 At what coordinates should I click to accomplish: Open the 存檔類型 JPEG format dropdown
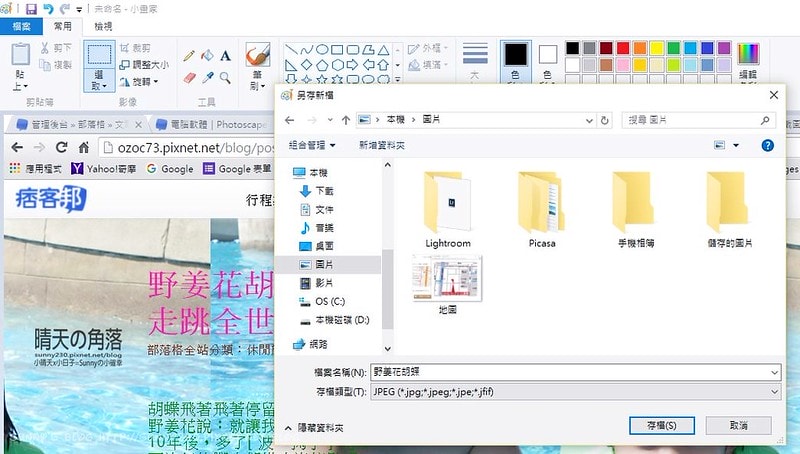(576, 392)
